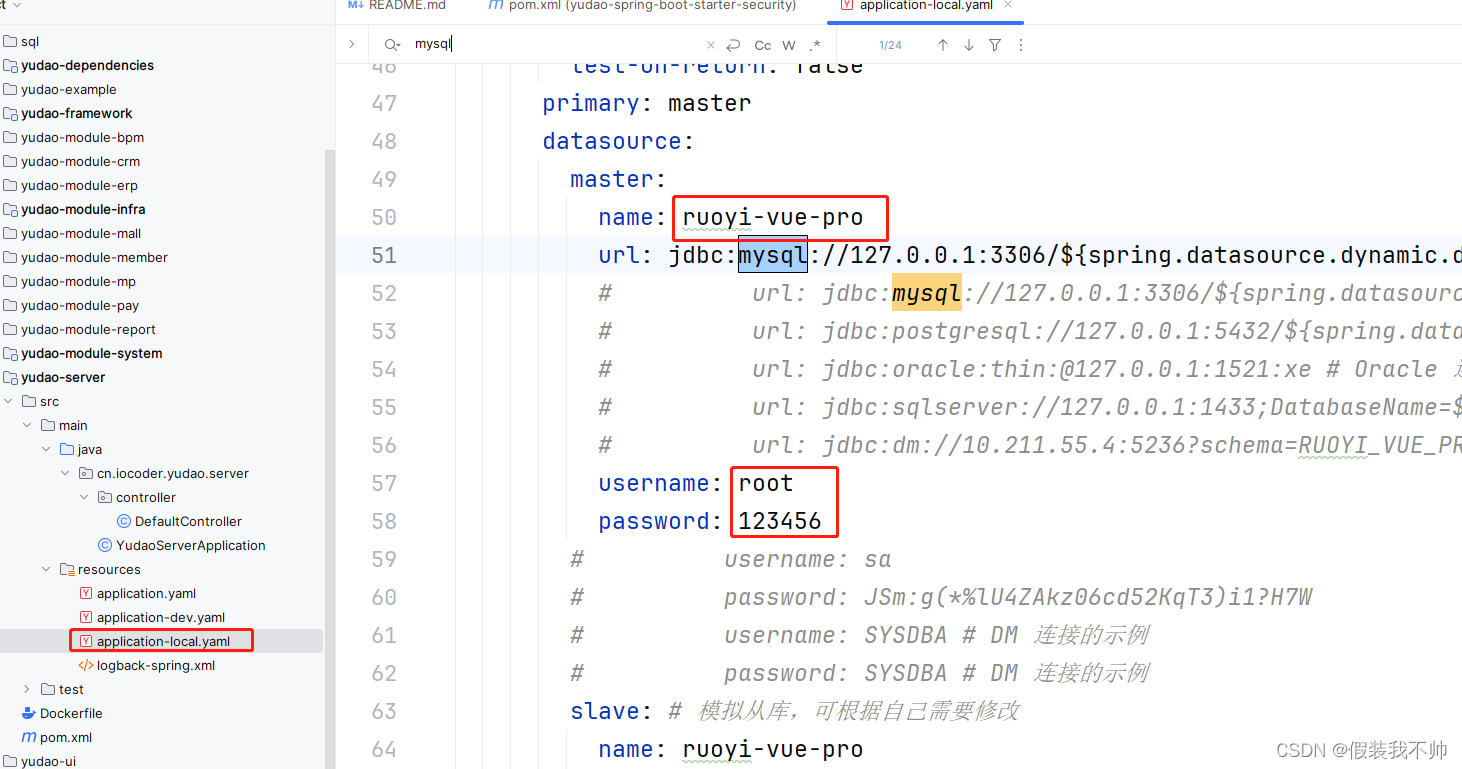Image resolution: width=1462 pixels, height=769 pixels.
Task: Open search more options three-dot menu
Action: (x=1020, y=45)
